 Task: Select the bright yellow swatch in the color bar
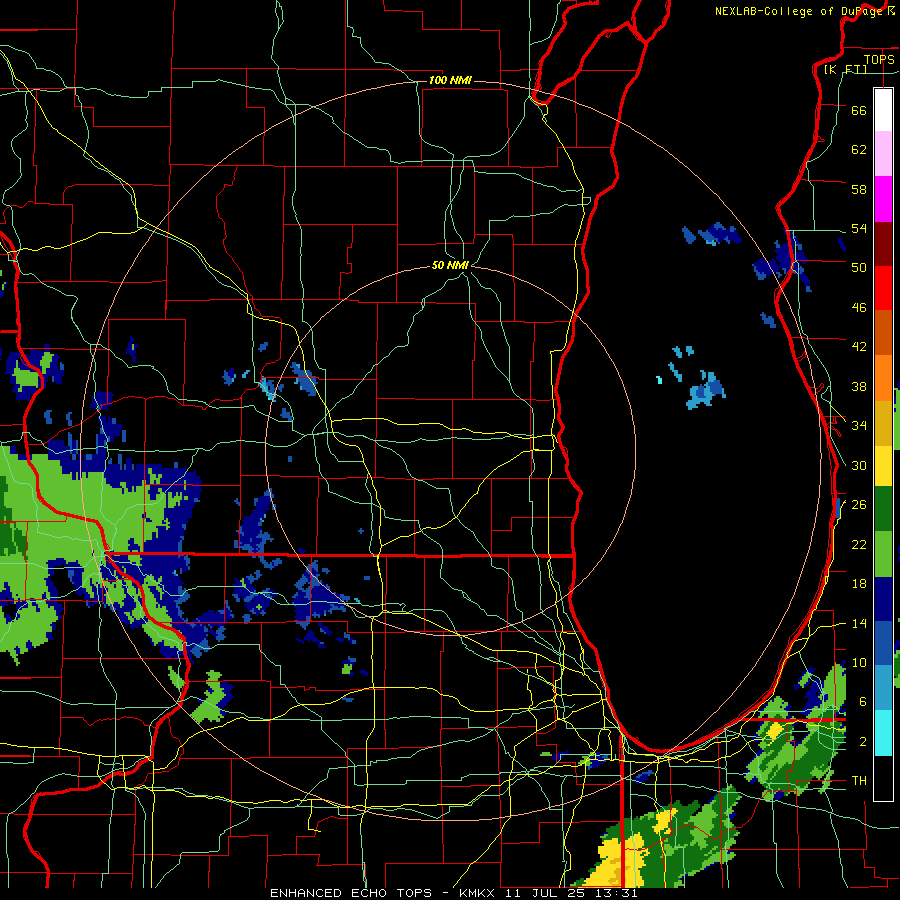coord(883,466)
